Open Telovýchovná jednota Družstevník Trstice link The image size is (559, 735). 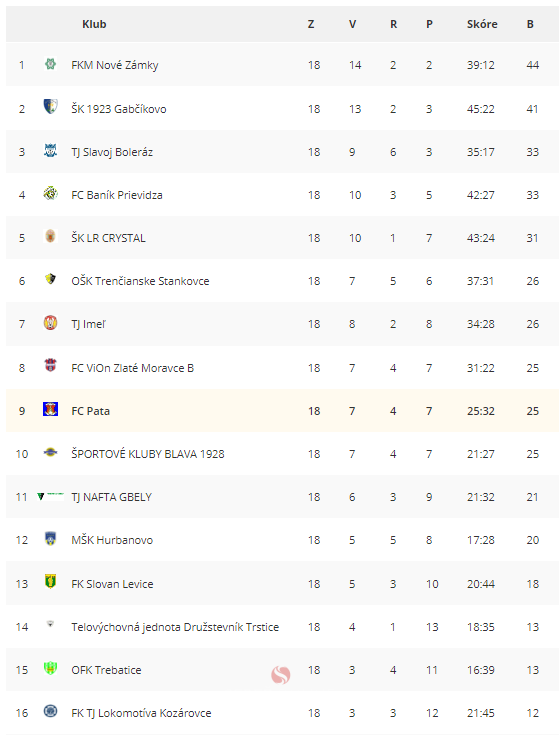point(175,627)
